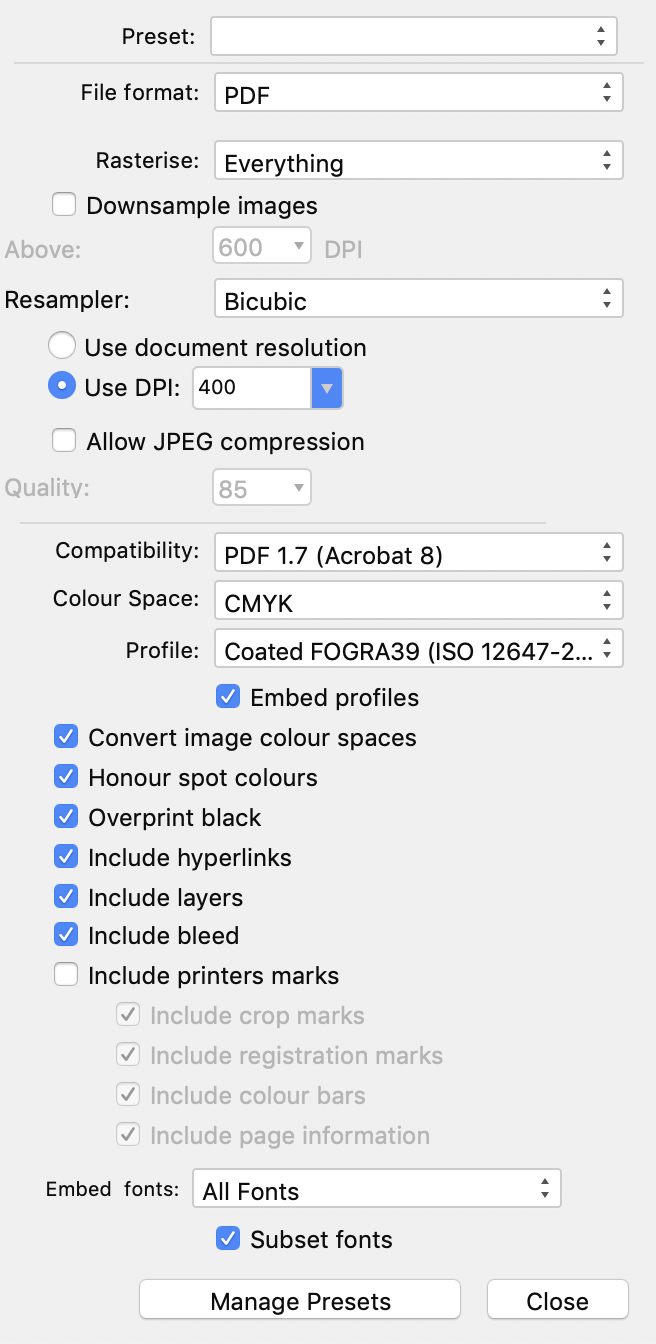Toggle Honour spot colours checkbox

click(x=66, y=776)
